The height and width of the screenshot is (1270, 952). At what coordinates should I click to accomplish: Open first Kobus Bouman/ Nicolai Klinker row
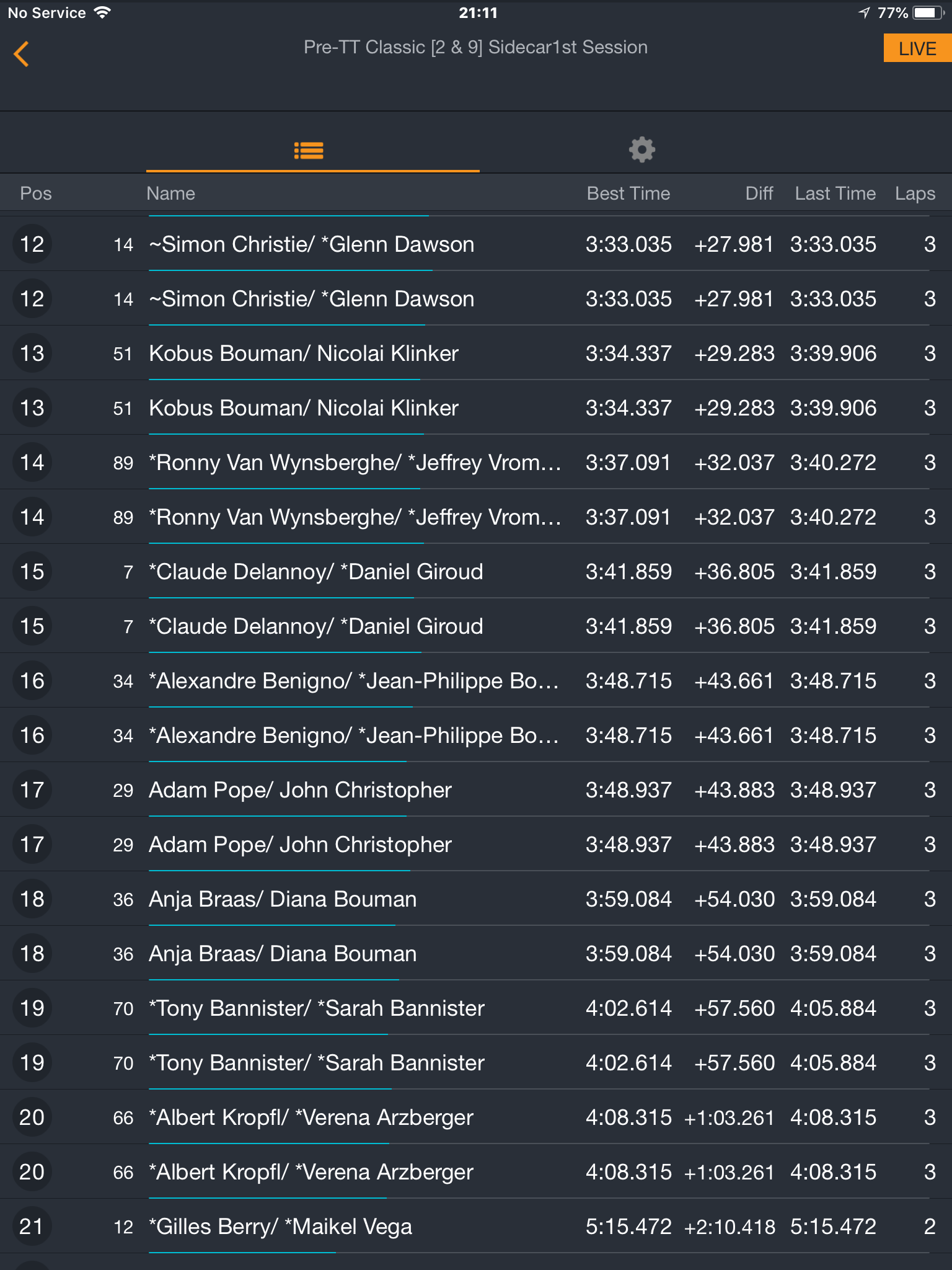[476, 353]
